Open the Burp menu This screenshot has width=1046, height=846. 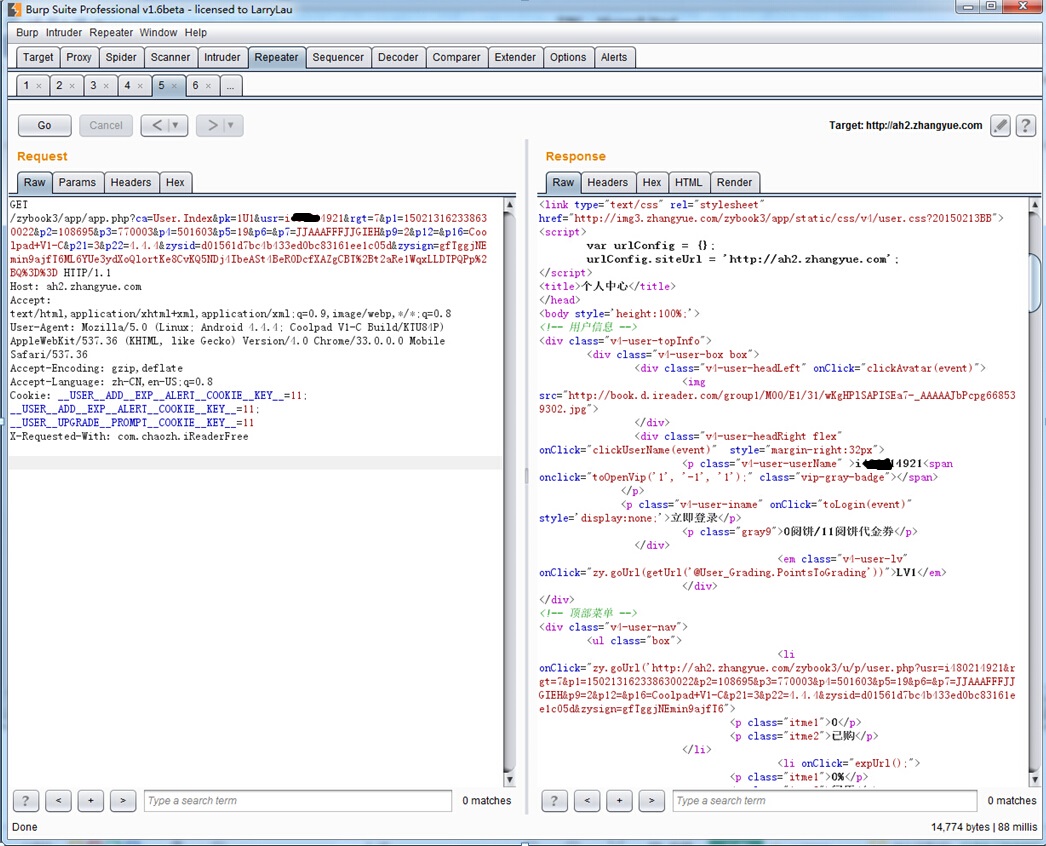27,33
